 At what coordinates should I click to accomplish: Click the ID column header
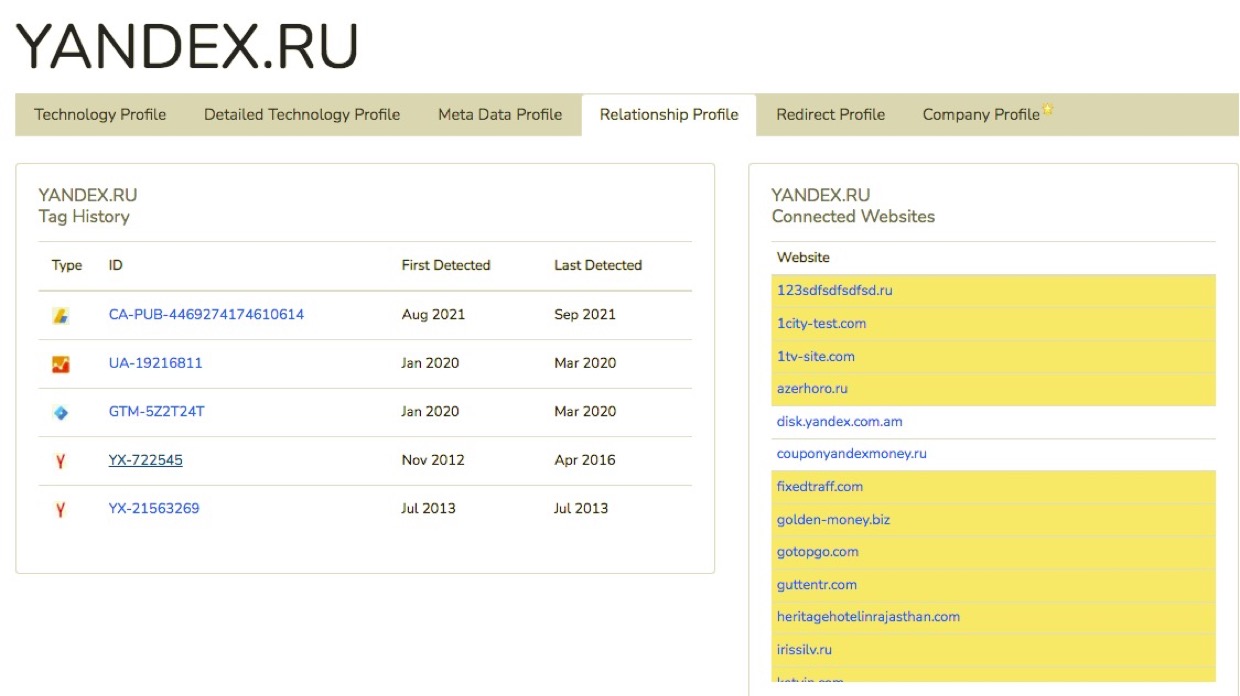[116, 266]
